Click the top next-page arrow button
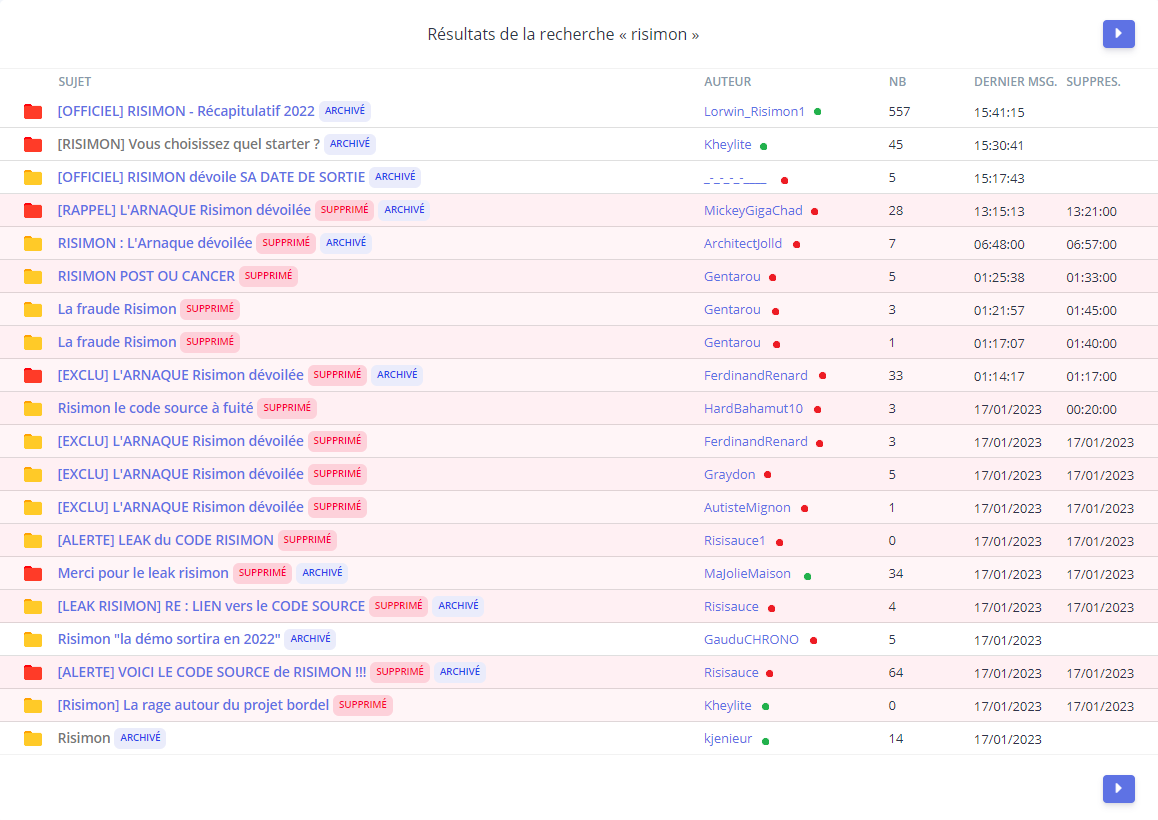 [1118, 34]
